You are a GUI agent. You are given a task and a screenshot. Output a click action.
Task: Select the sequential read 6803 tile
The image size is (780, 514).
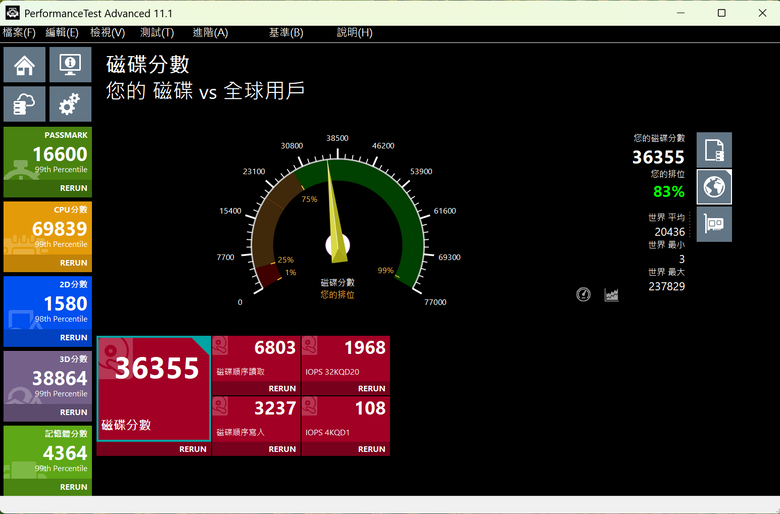(x=256, y=359)
